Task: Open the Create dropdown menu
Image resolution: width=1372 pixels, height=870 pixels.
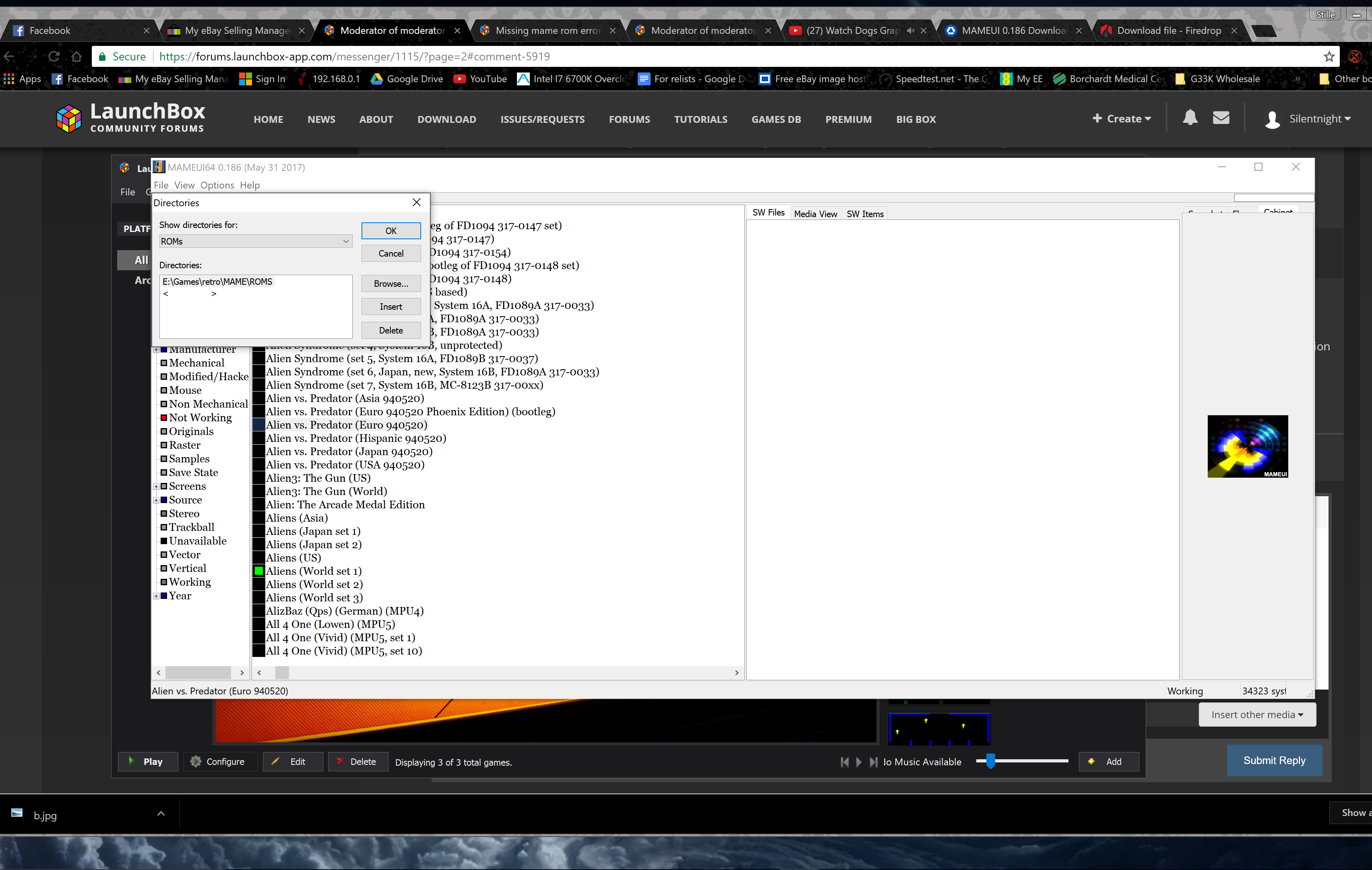Action: 1121,118
